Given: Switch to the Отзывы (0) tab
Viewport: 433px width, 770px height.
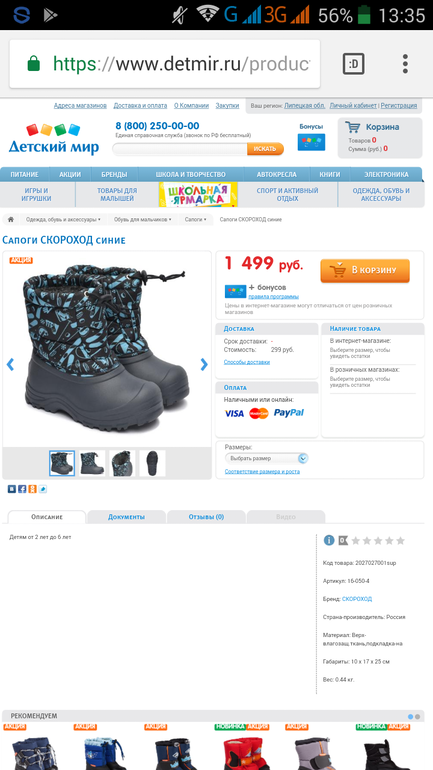Looking at the screenshot, I should click(x=206, y=517).
